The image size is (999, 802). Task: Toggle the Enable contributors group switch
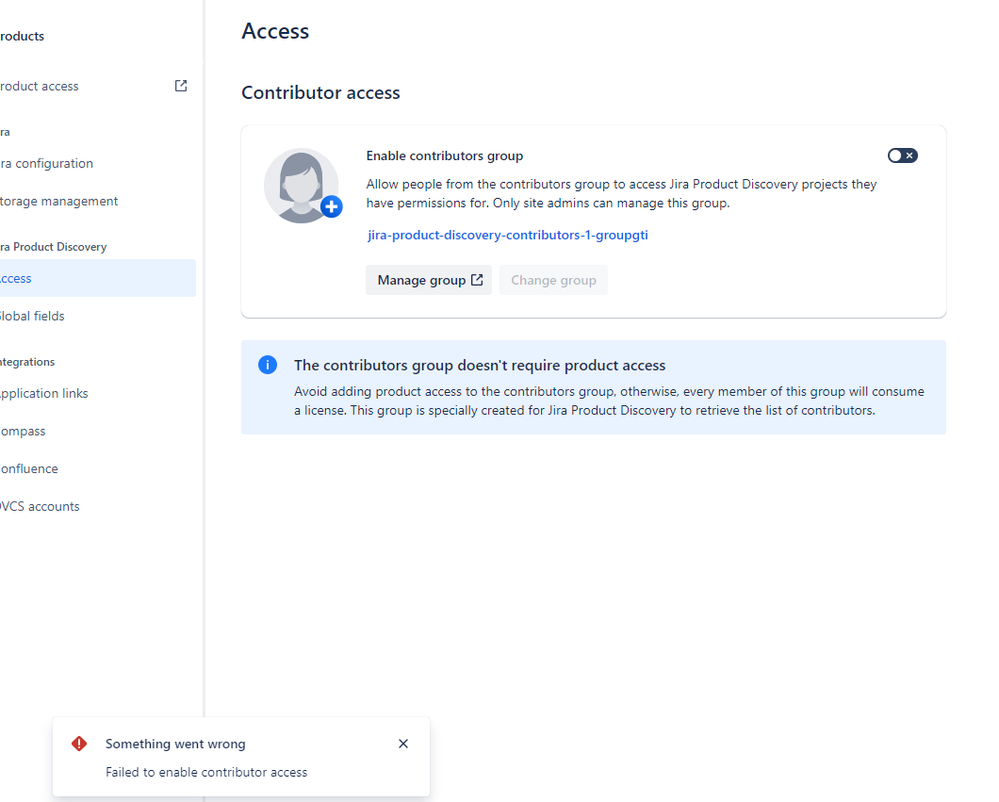point(902,155)
